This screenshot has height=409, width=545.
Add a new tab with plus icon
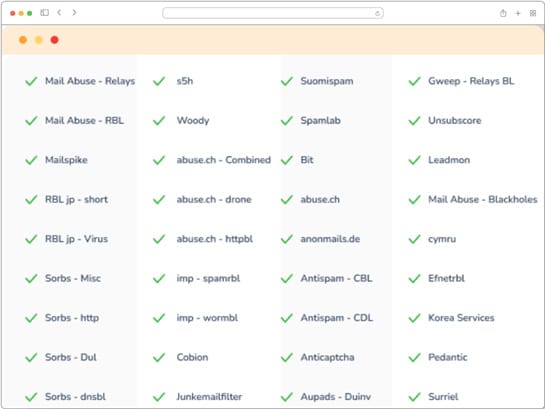click(x=518, y=13)
